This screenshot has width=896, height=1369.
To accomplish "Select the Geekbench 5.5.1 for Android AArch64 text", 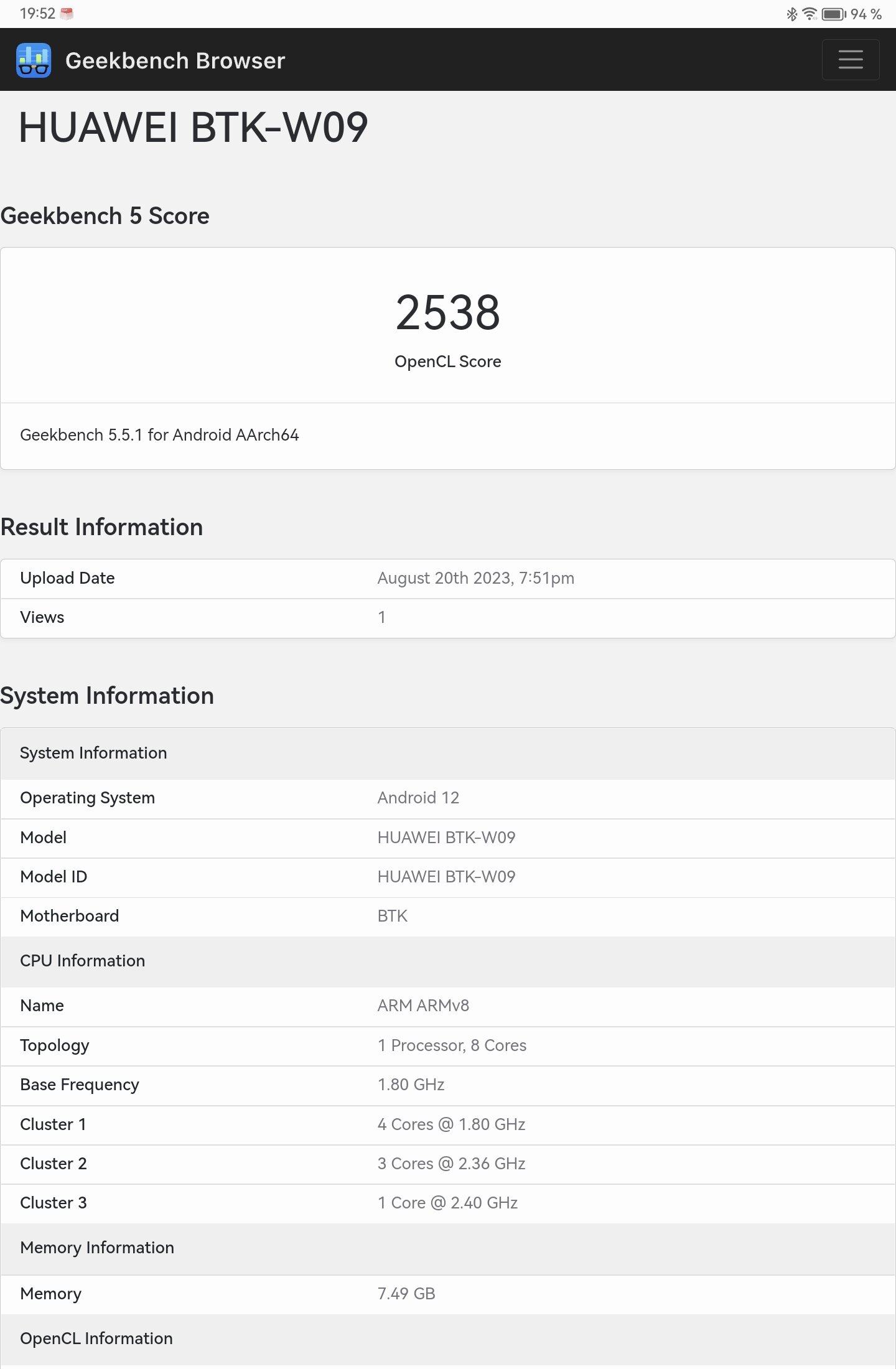I will coord(159,435).
